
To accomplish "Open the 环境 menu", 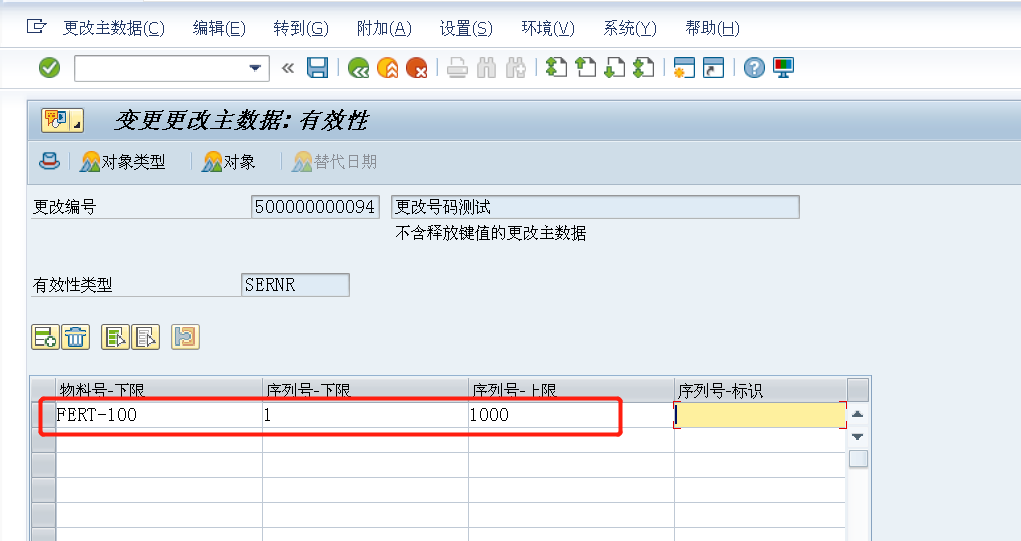I will pos(548,28).
